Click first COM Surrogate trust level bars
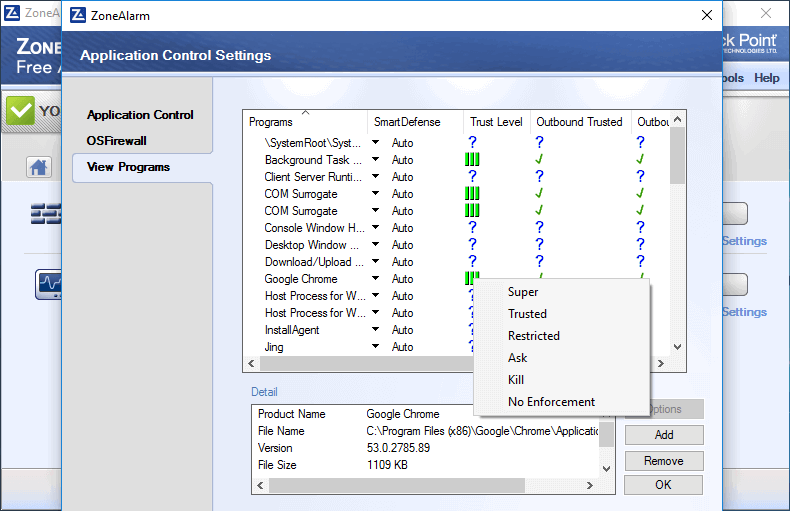Image resolution: width=790 pixels, height=511 pixels. (x=472, y=194)
